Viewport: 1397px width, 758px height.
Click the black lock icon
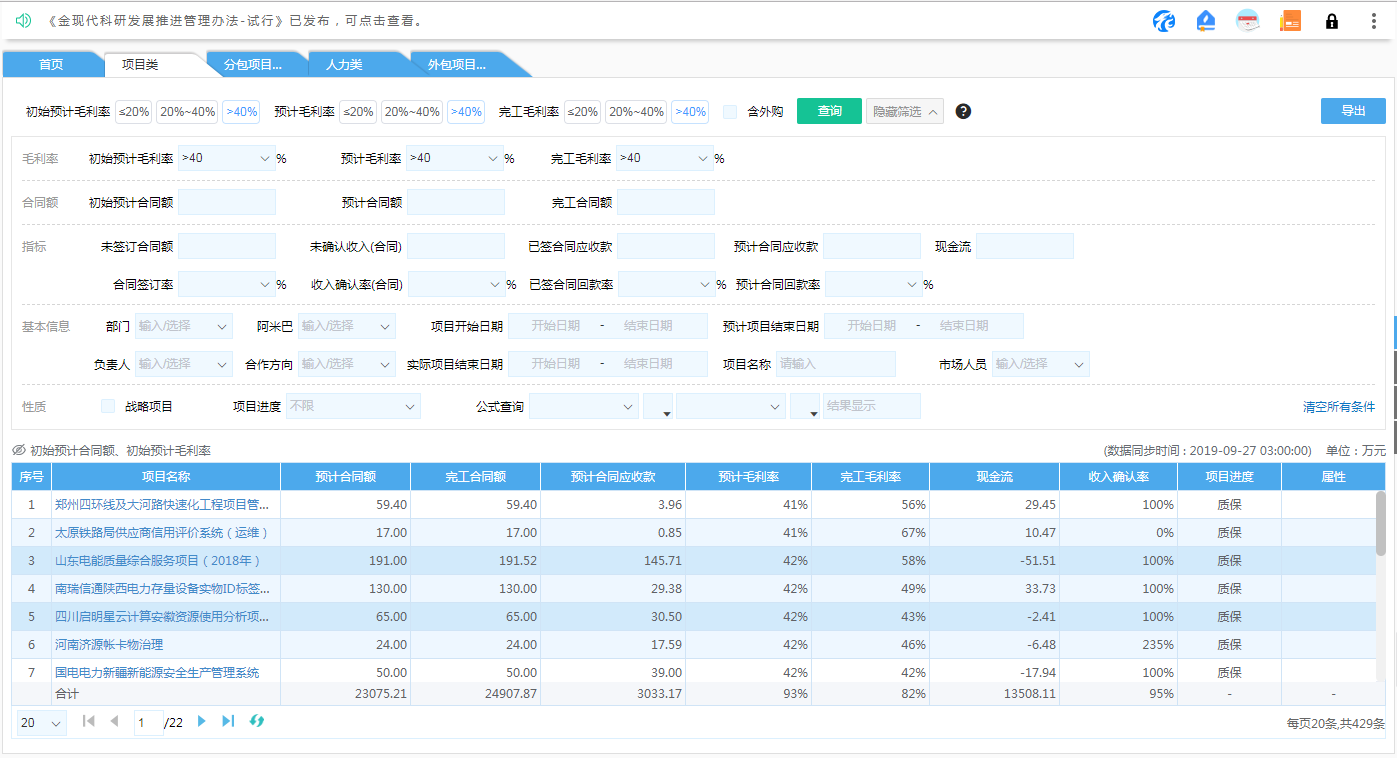(1332, 21)
